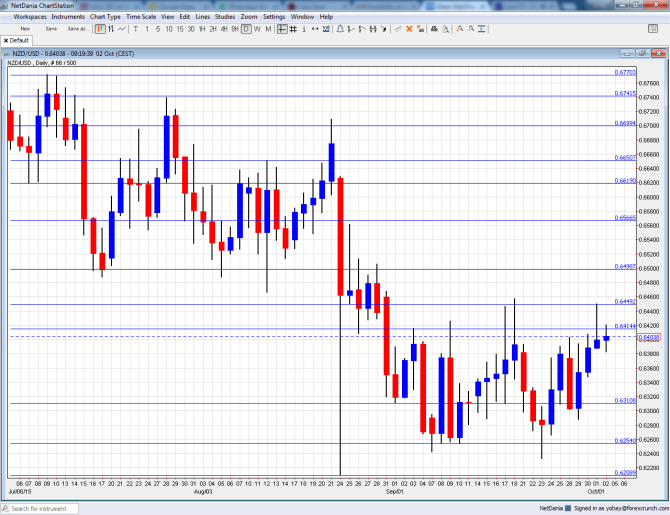Select the 1H time scale
The image size is (670, 515).
point(202,29)
